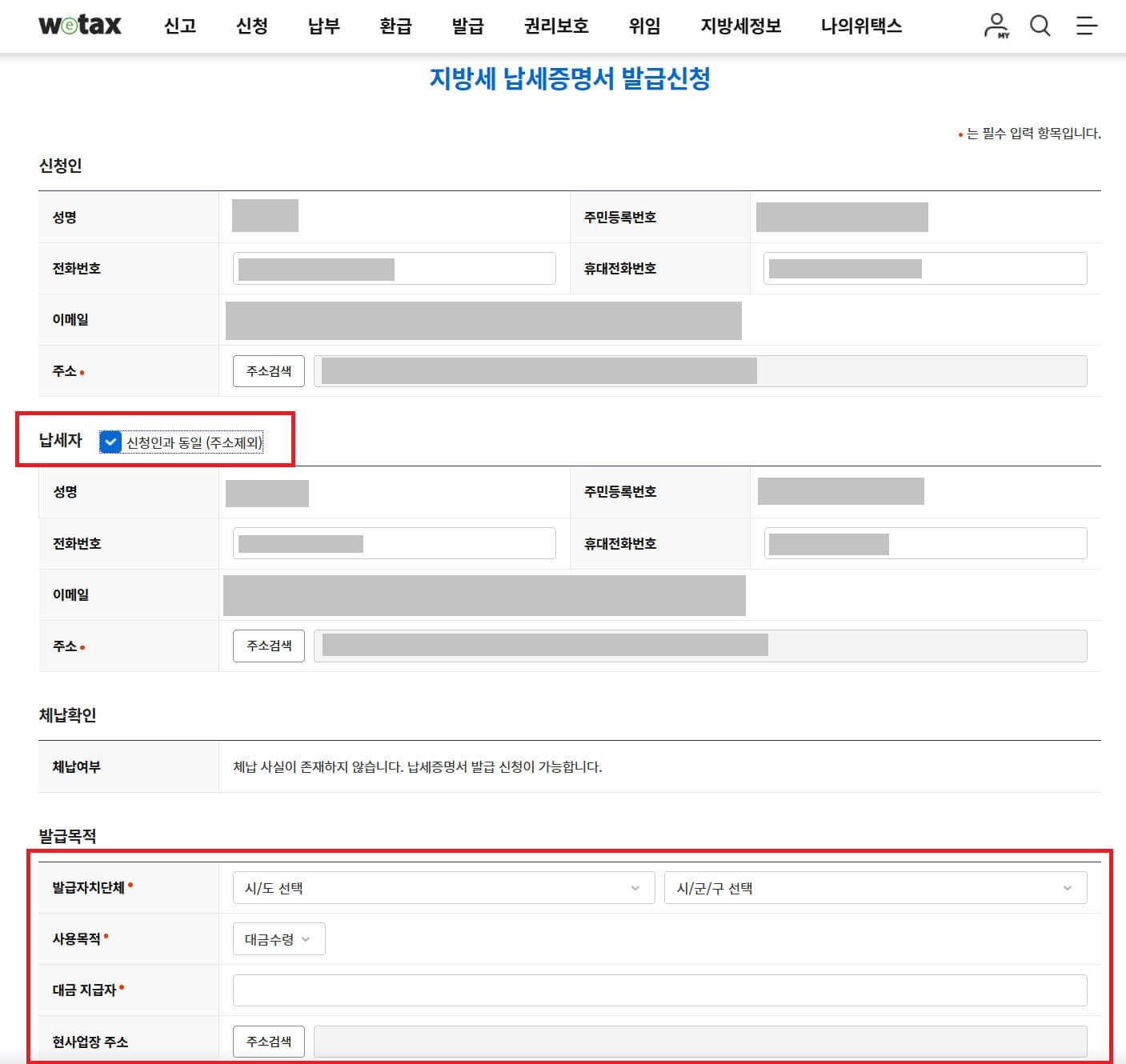Click 주소검색 button in 납세자 section
This screenshot has width=1126, height=1064.
coord(268,646)
